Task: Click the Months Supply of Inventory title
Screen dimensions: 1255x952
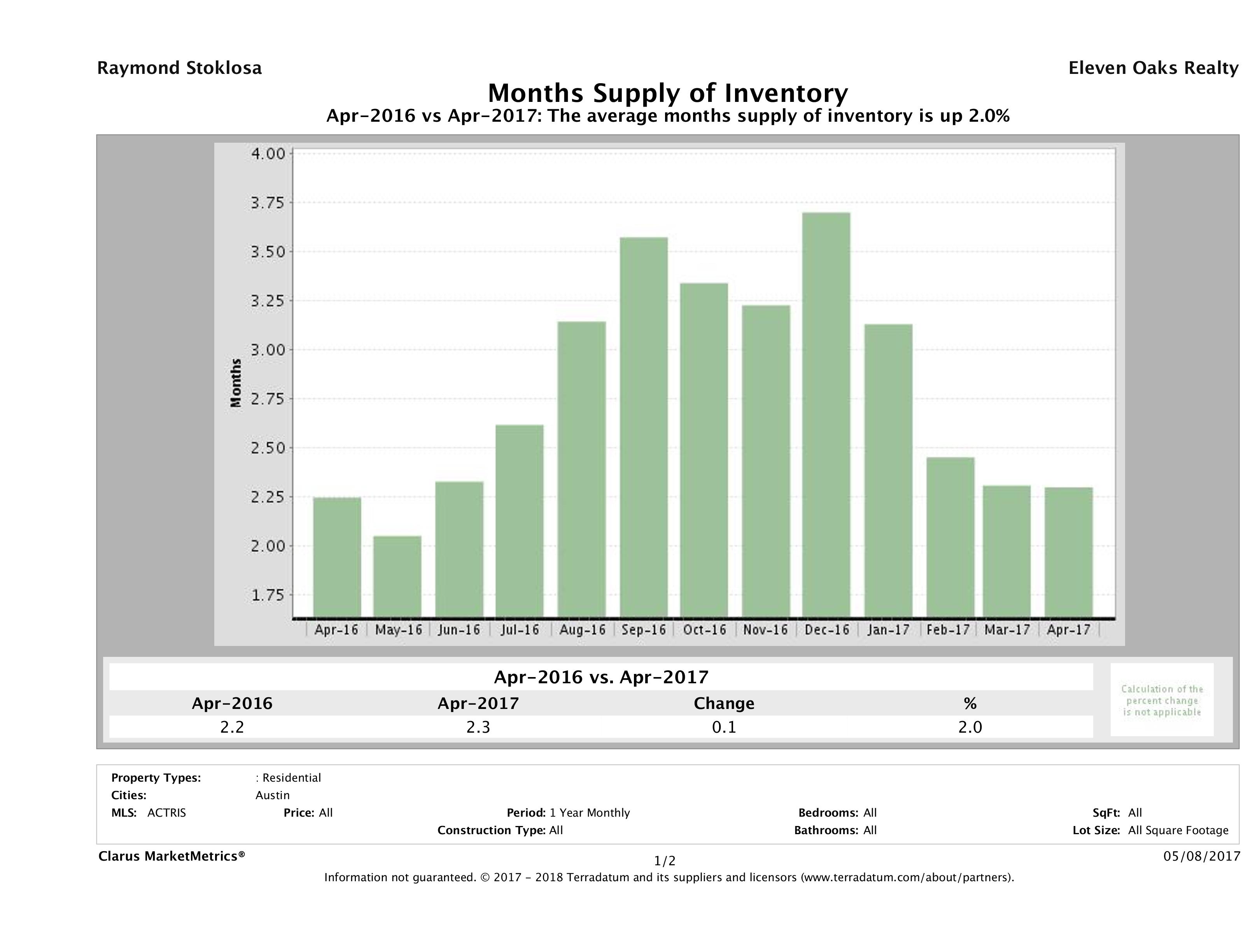Action: (668, 93)
